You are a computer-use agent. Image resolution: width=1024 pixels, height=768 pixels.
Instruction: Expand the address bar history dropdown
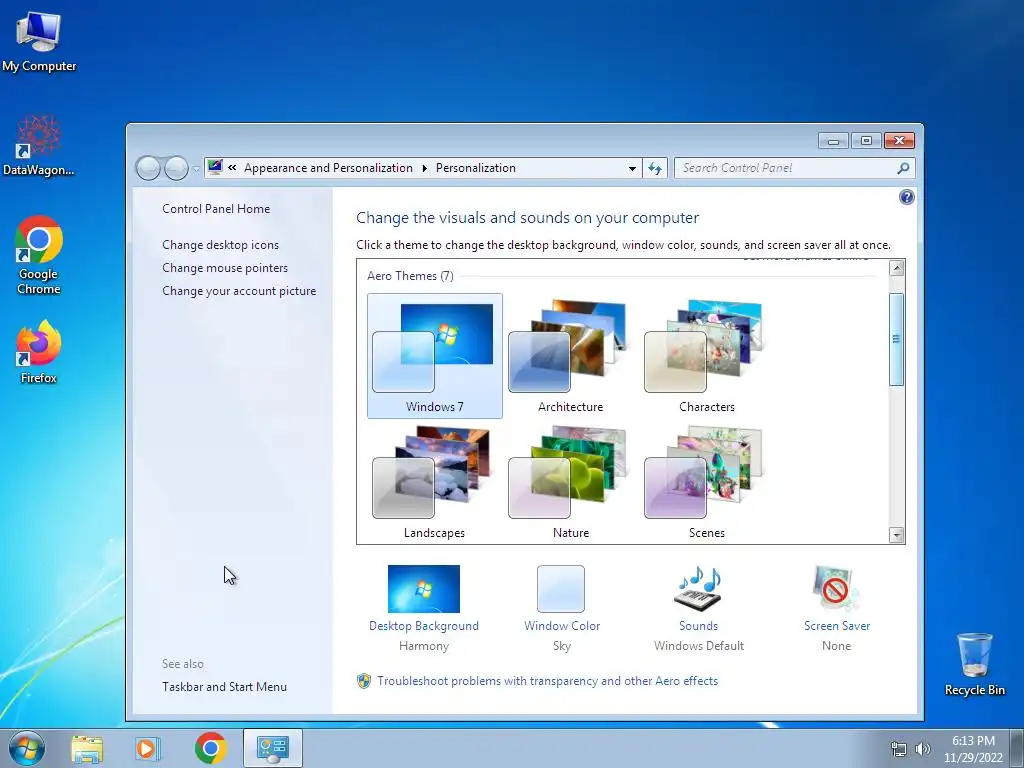[x=632, y=168]
